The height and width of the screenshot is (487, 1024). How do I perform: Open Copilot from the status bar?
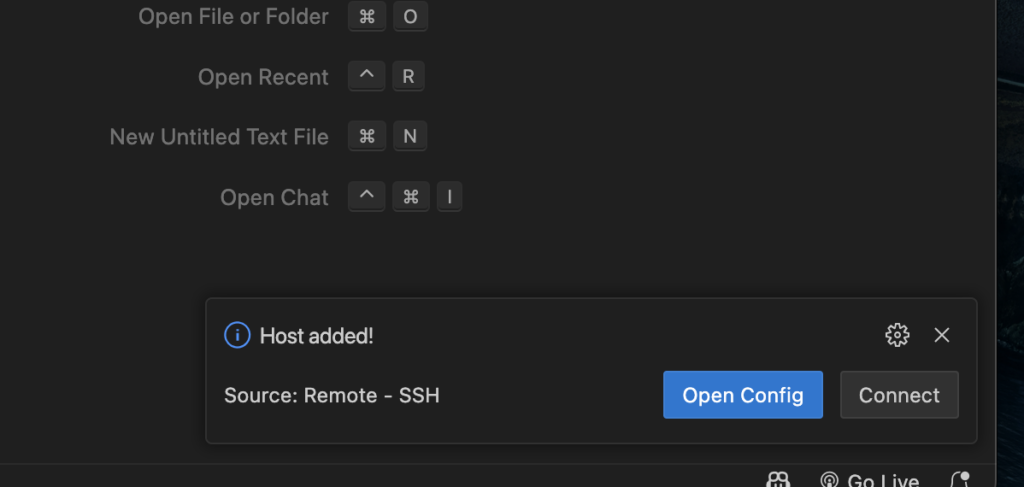point(778,480)
